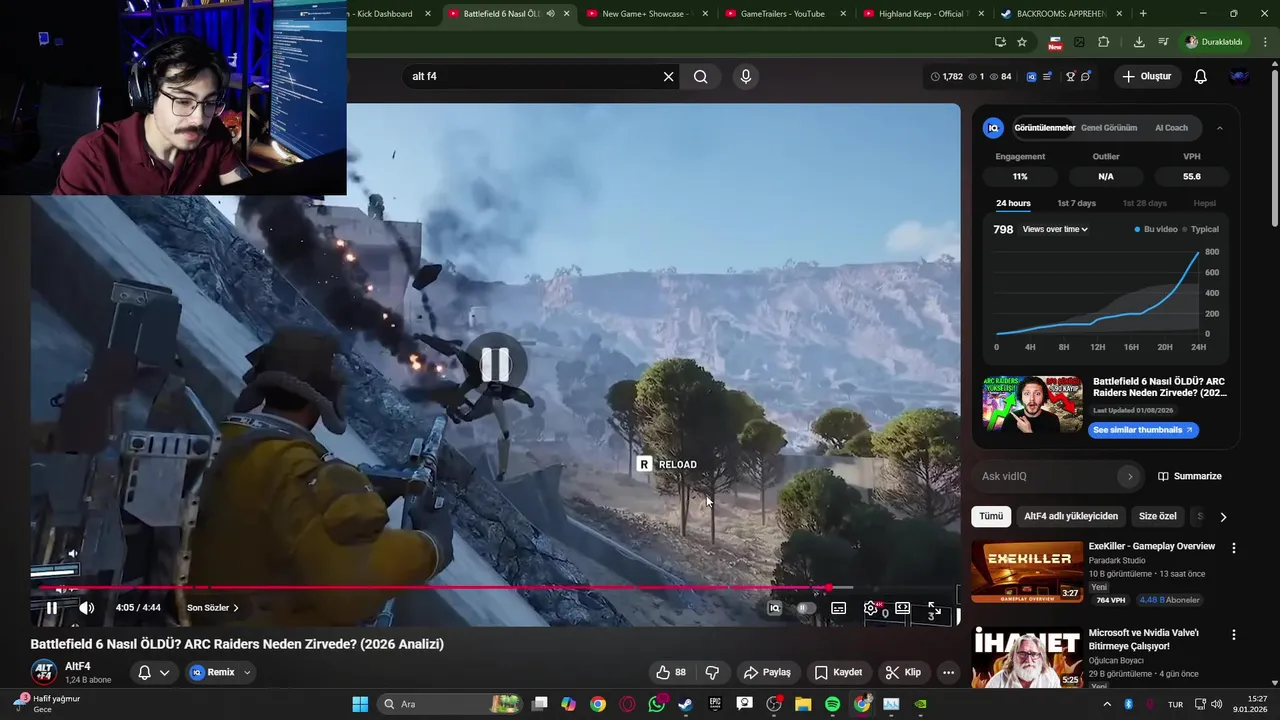Select the 24 hours range
This screenshot has width=1280, height=720.
1013,203
